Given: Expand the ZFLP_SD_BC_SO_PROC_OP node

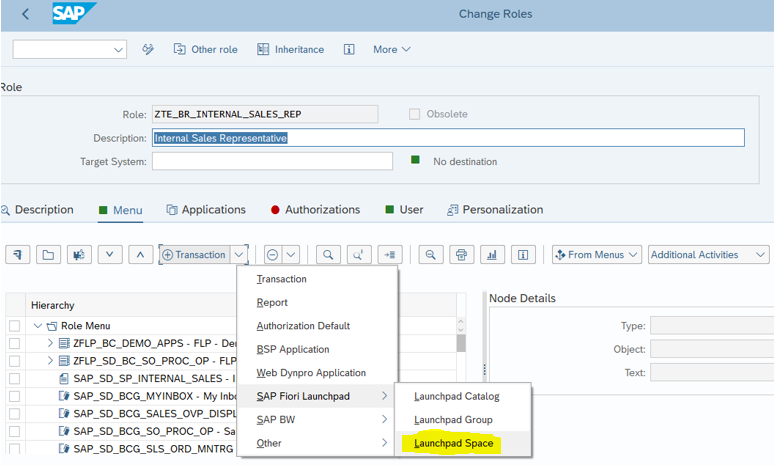Looking at the screenshot, I should coord(50,361).
